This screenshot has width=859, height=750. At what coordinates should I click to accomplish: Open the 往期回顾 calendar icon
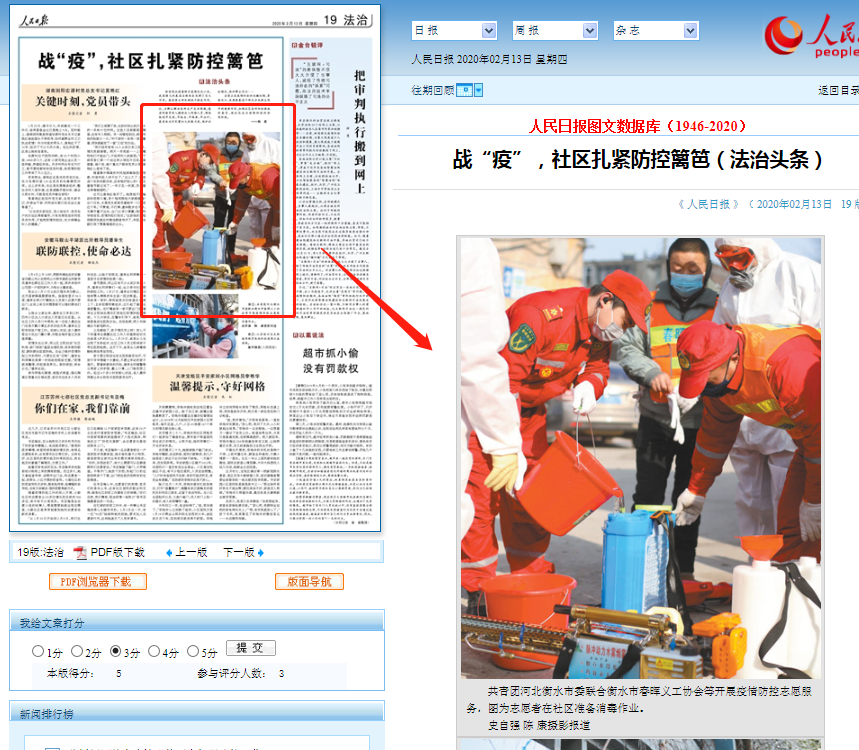464,91
